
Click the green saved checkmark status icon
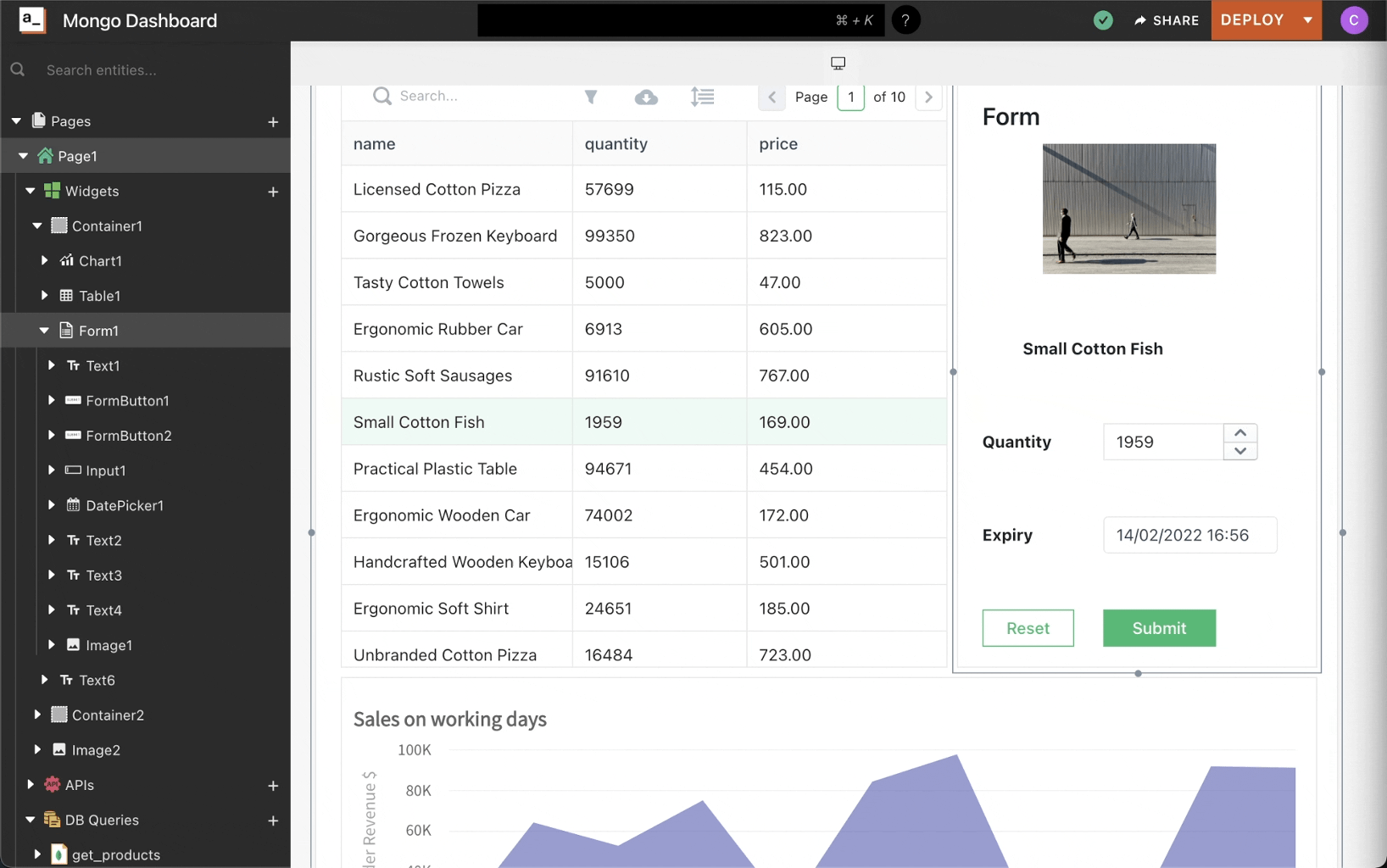(1103, 20)
